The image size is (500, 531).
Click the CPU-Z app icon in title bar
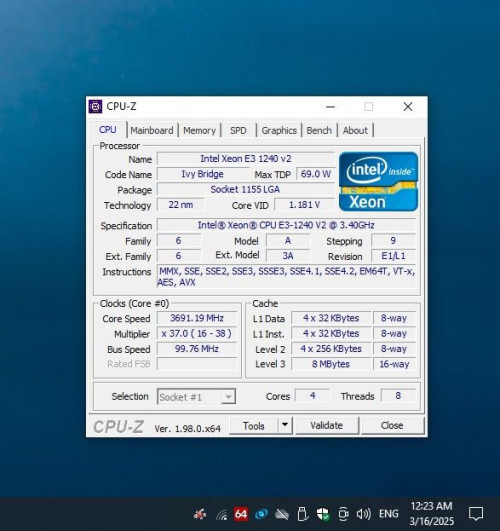click(x=95, y=106)
